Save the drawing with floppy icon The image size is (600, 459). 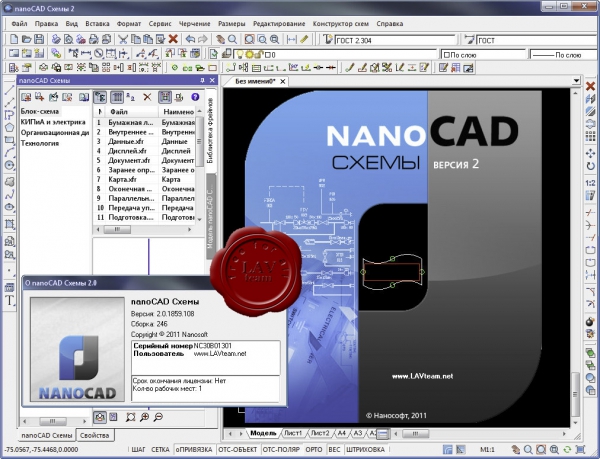pos(39,39)
